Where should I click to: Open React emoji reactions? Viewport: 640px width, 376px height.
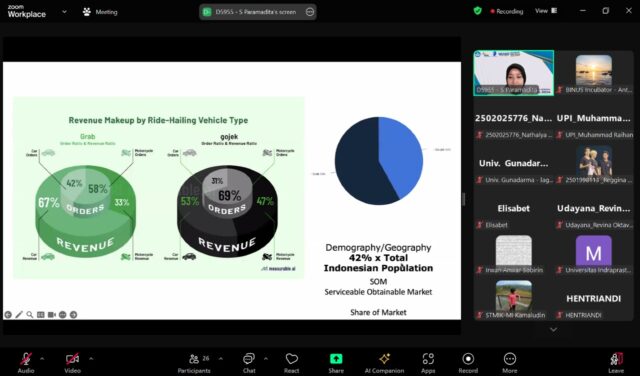(291, 362)
